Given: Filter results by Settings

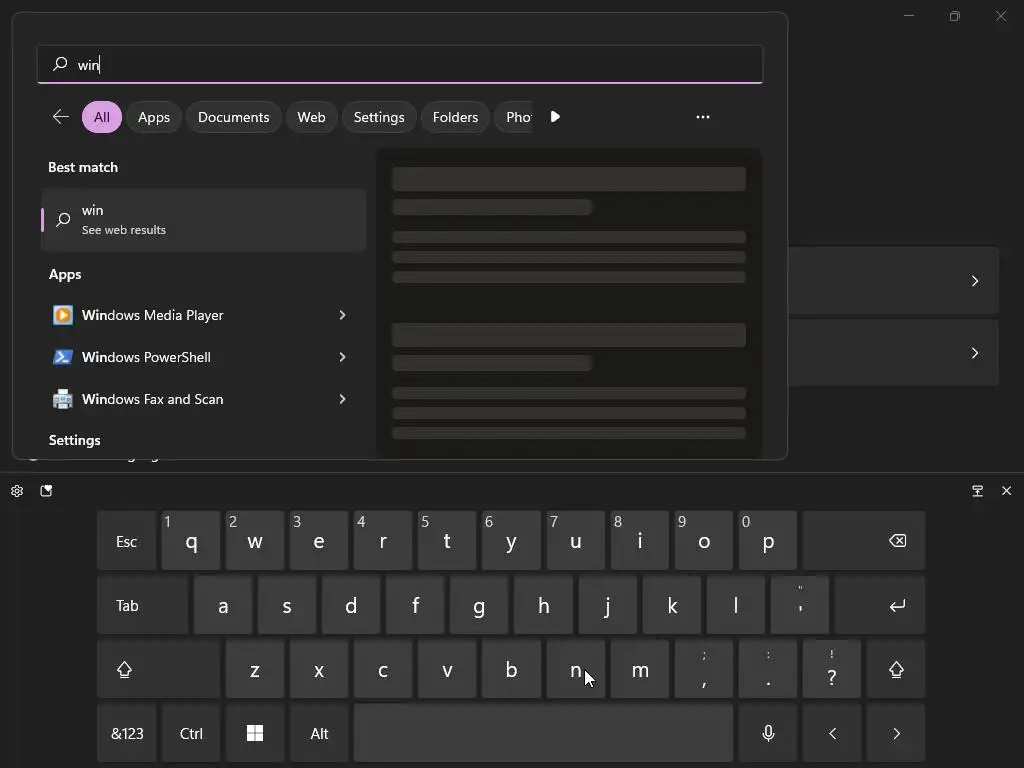Looking at the screenshot, I should click(379, 117).
